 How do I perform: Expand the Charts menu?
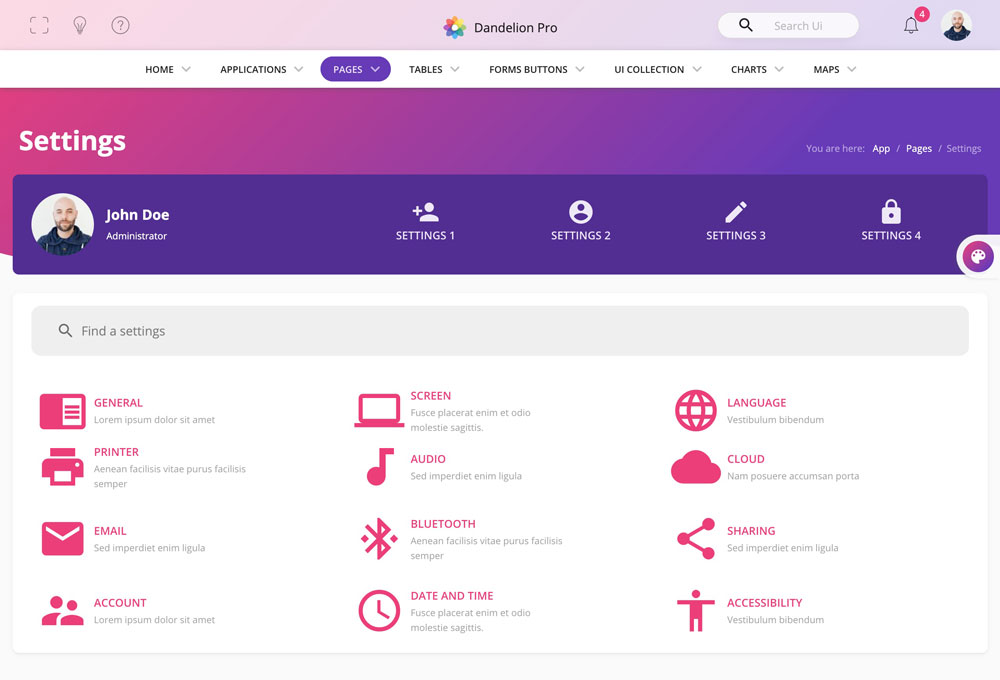(756, 70)
